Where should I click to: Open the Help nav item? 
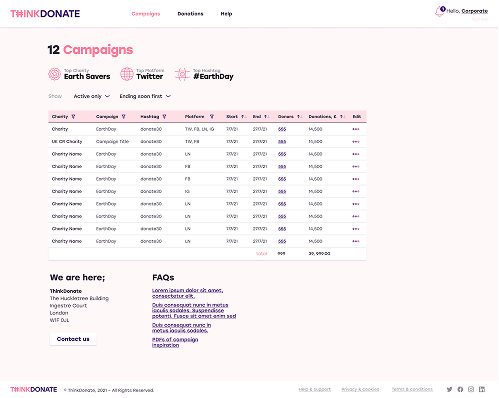tap(226, 14)
